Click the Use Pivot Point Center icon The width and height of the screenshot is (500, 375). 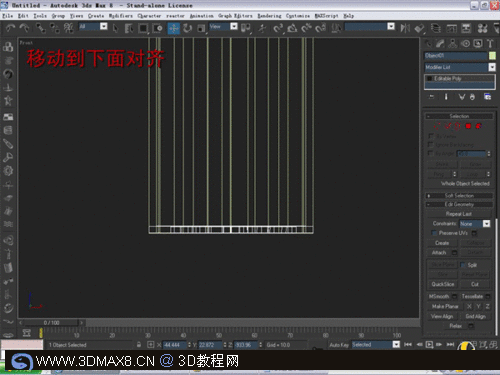click(x=246, y=28)
